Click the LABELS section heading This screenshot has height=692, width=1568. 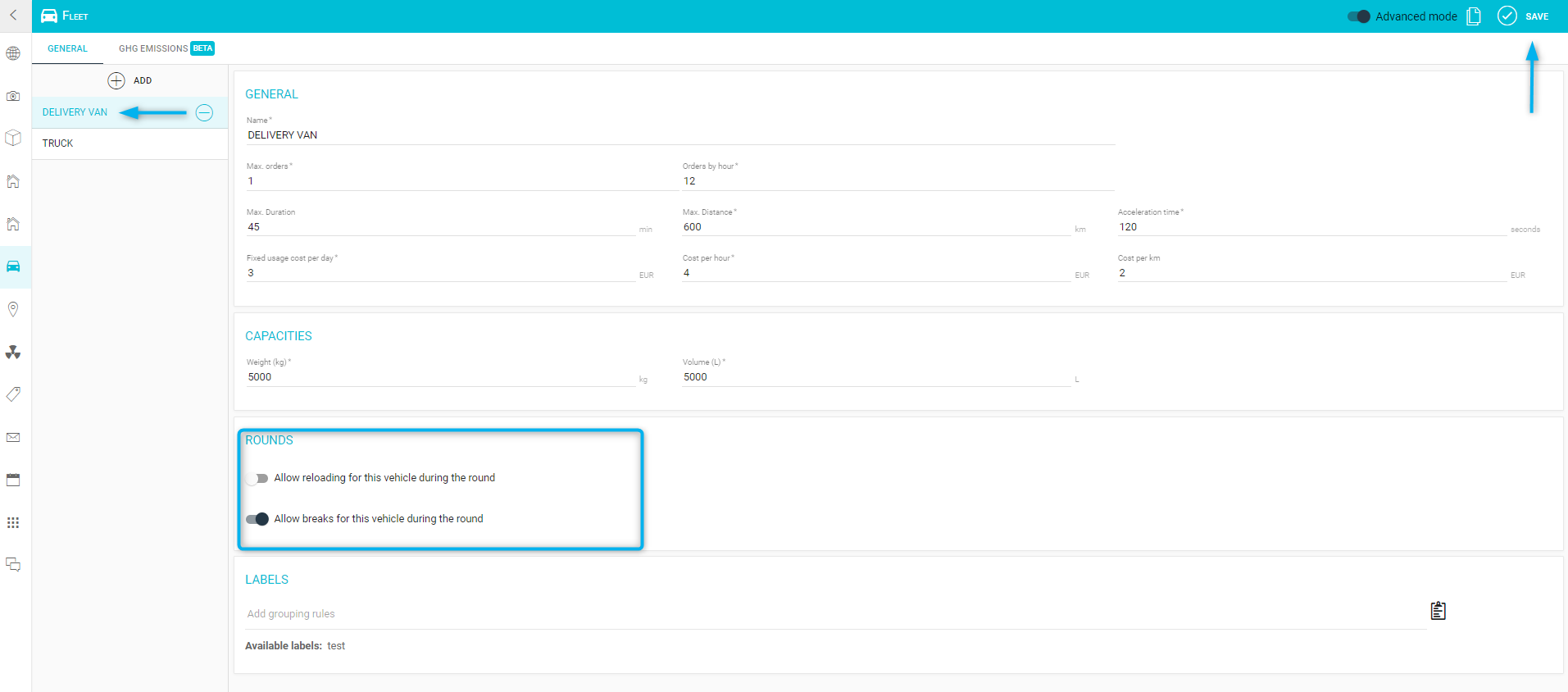click(267, 580)
